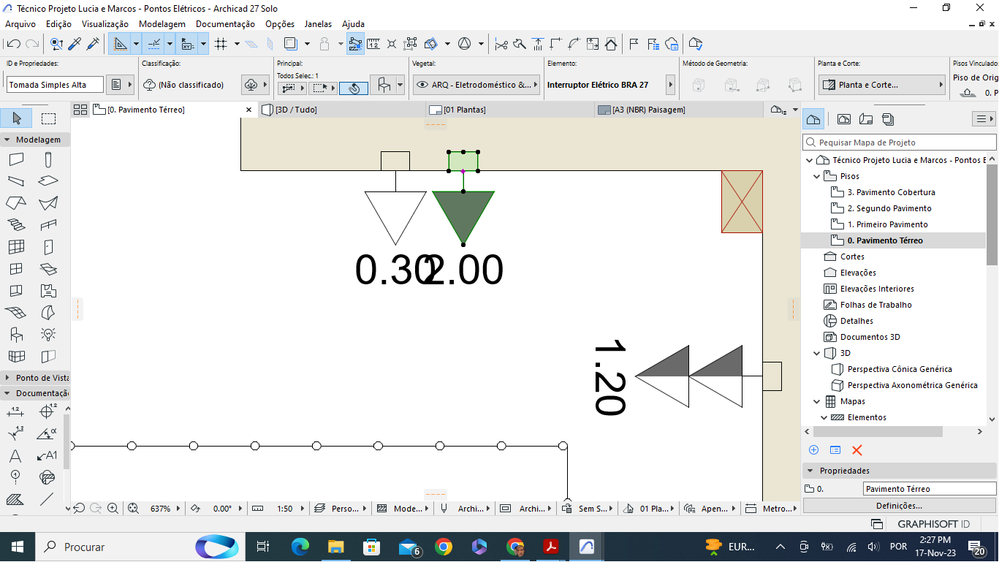The width and height of the screenshot is (999, 562).
Task: Click the red delete X in navigator
Action: (857, 450)
